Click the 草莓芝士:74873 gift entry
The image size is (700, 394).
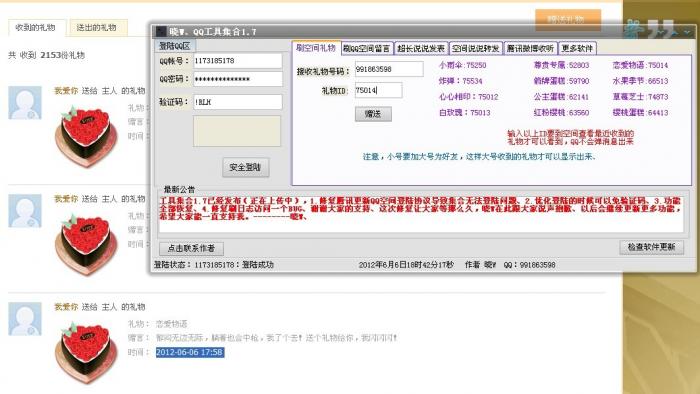(640, 97)
